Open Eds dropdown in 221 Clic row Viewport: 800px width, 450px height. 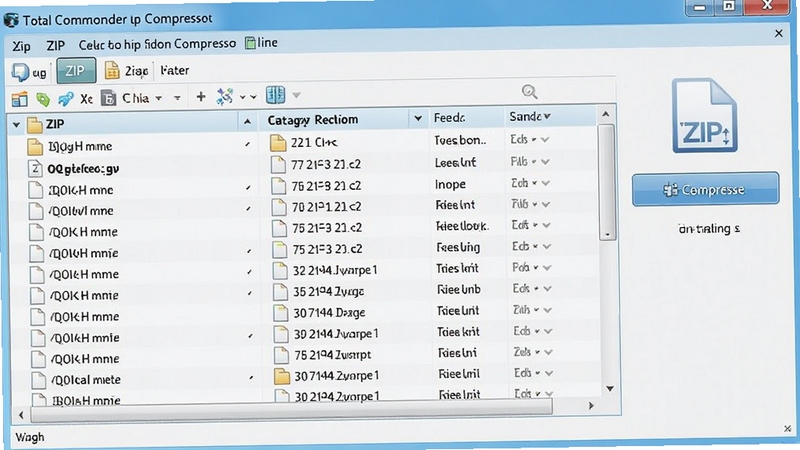[x=545, y=140]
